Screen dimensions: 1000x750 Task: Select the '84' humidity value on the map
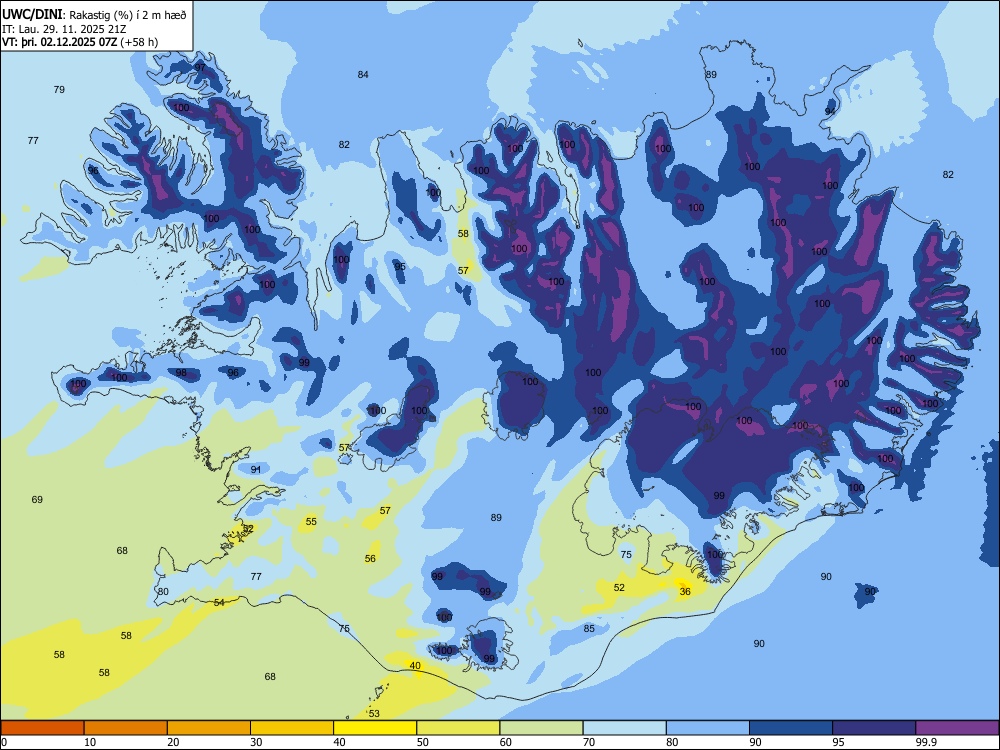tap(363, 75)
